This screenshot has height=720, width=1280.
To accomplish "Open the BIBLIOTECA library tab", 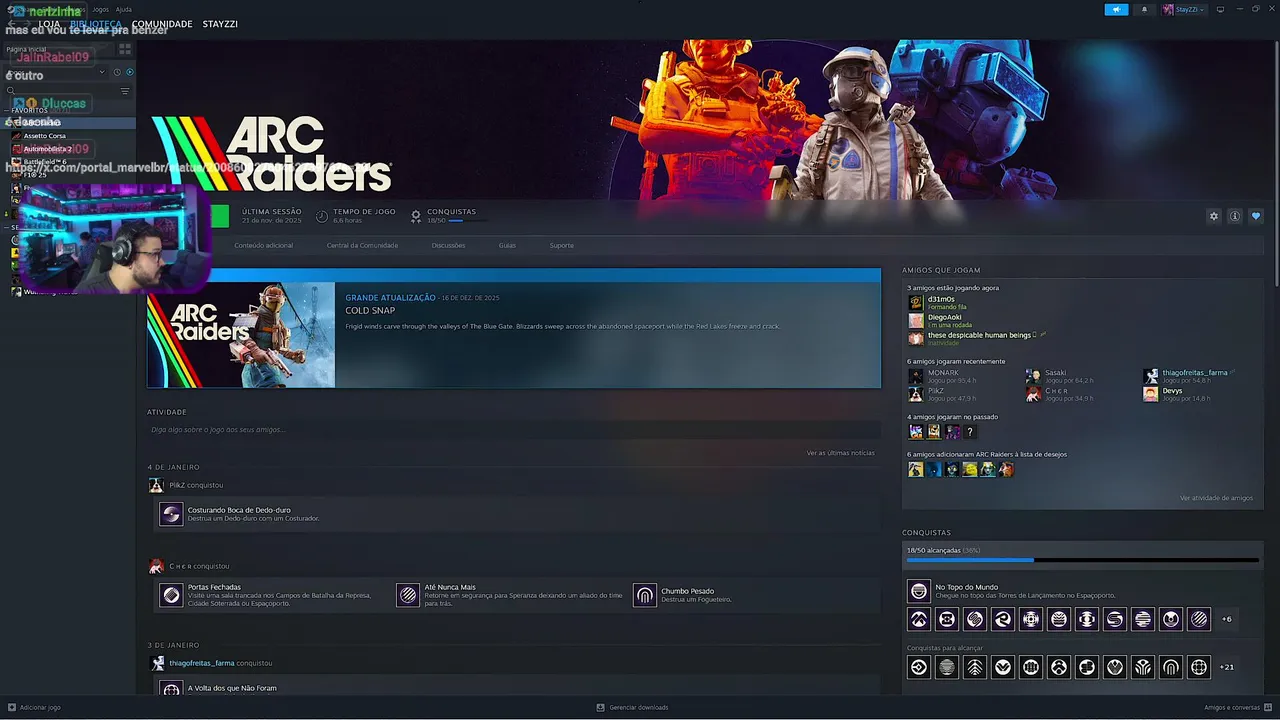I will click(x=96, y=24).
